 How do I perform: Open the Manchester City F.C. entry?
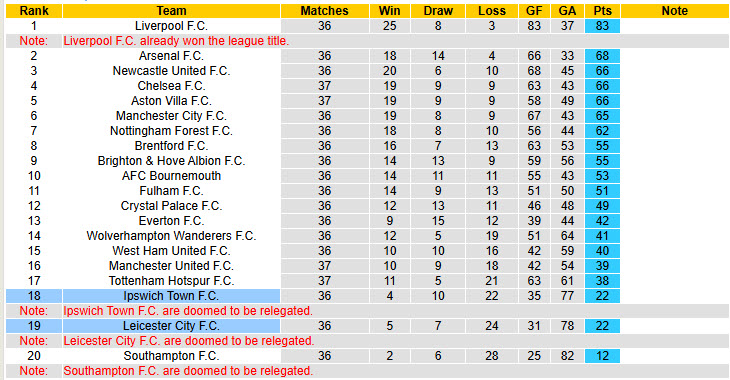click(171, 116)
